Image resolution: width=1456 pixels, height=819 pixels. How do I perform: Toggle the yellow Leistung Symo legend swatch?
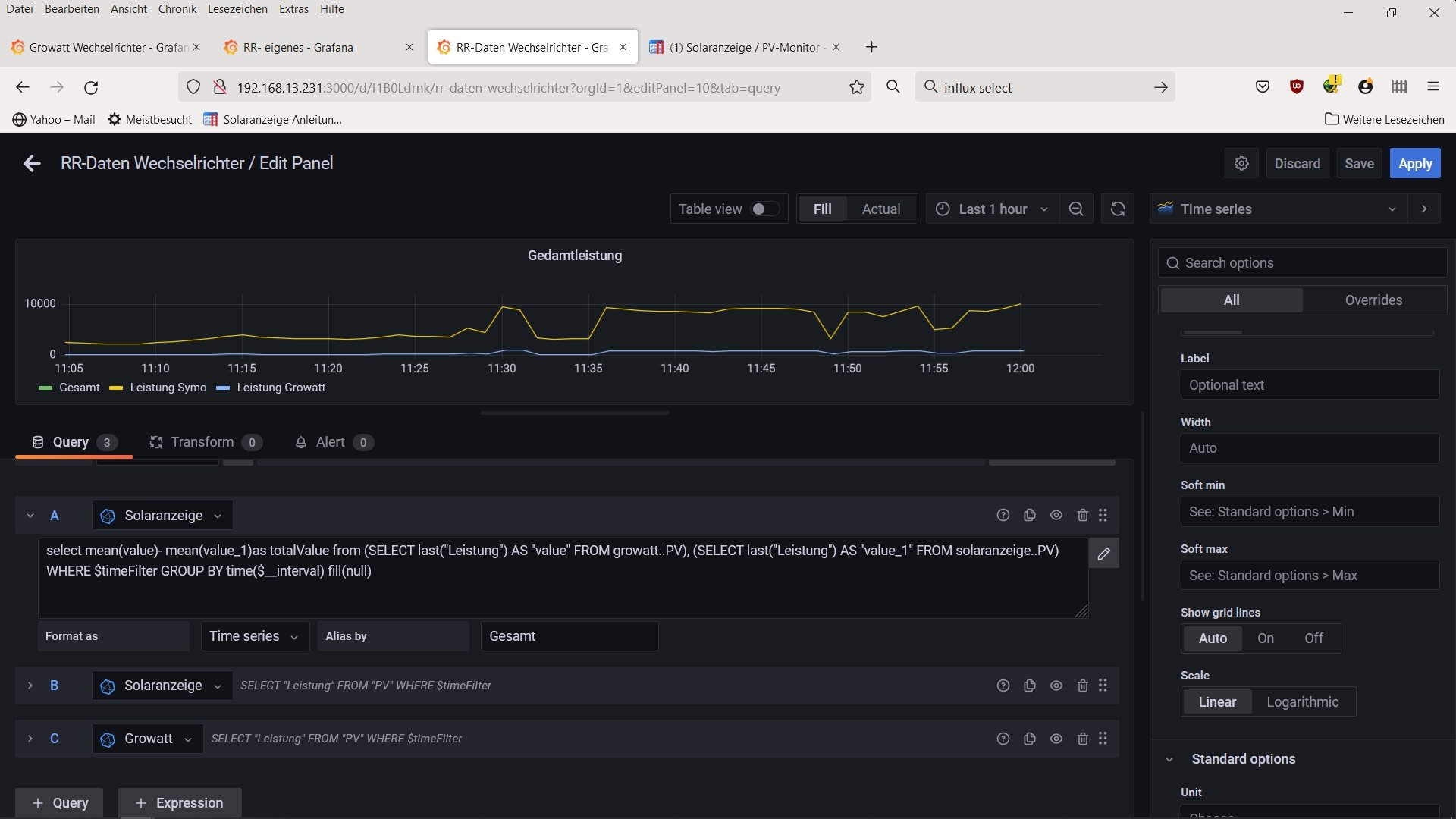(116, 388)
